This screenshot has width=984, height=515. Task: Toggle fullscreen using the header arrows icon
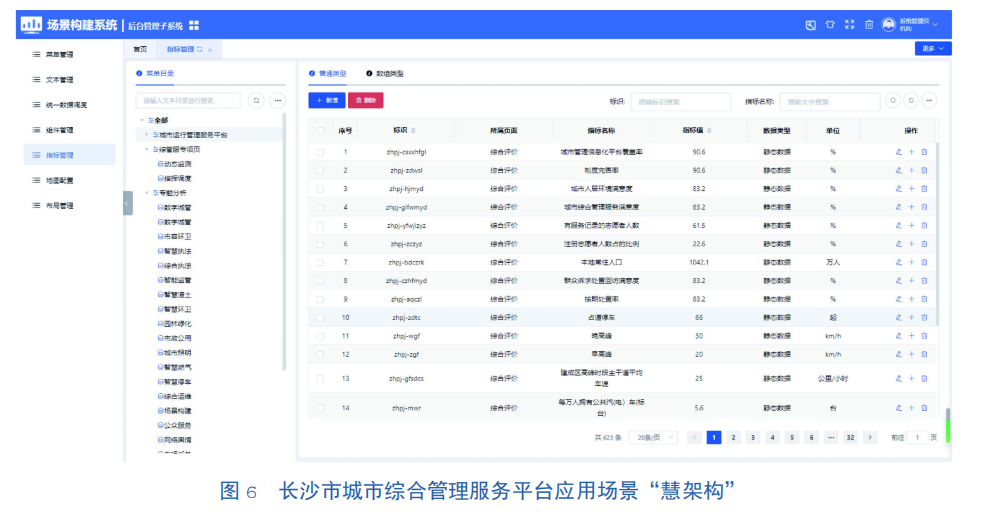(850, 25)
